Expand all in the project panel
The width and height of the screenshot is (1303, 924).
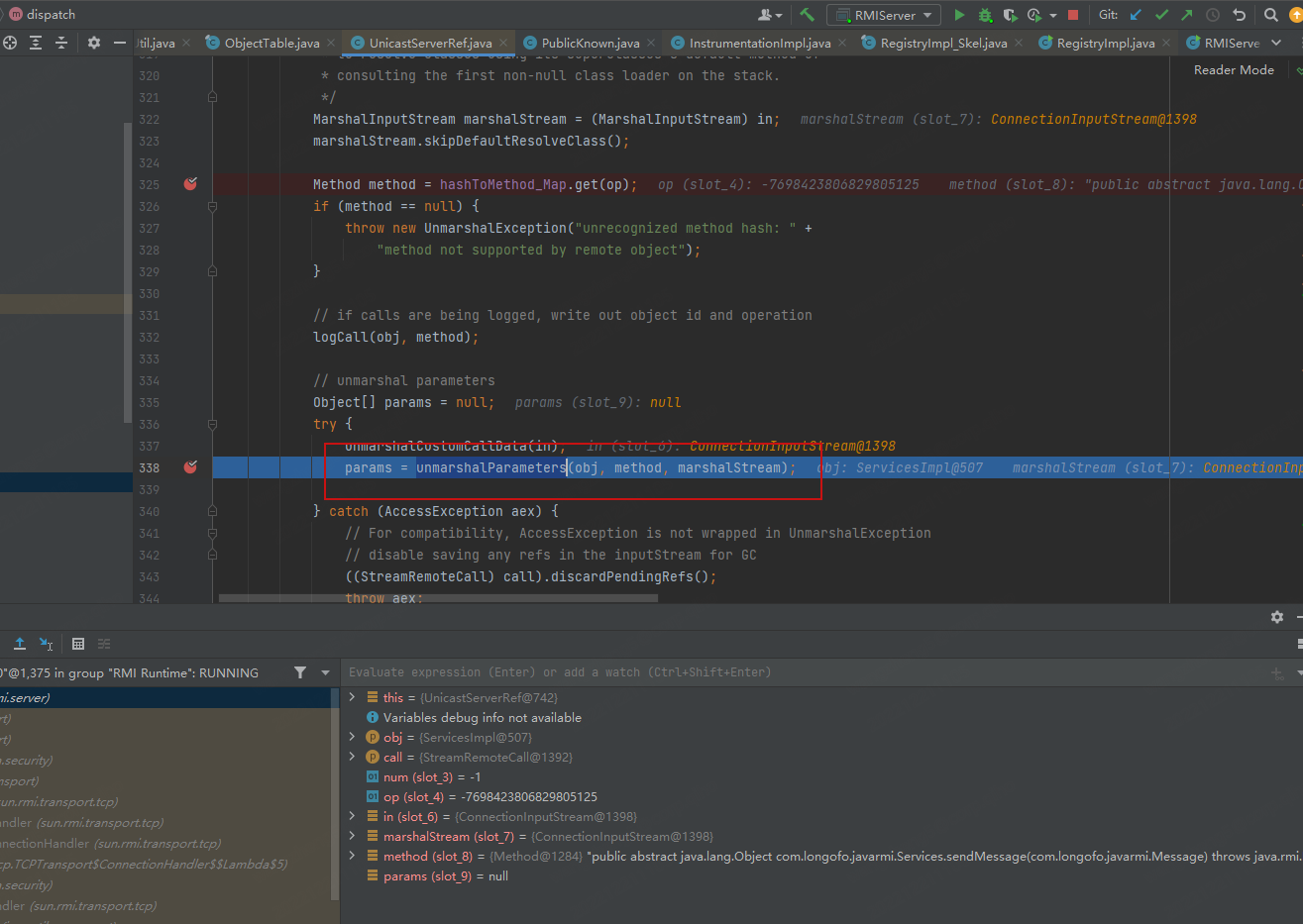[x=36, y=43]
